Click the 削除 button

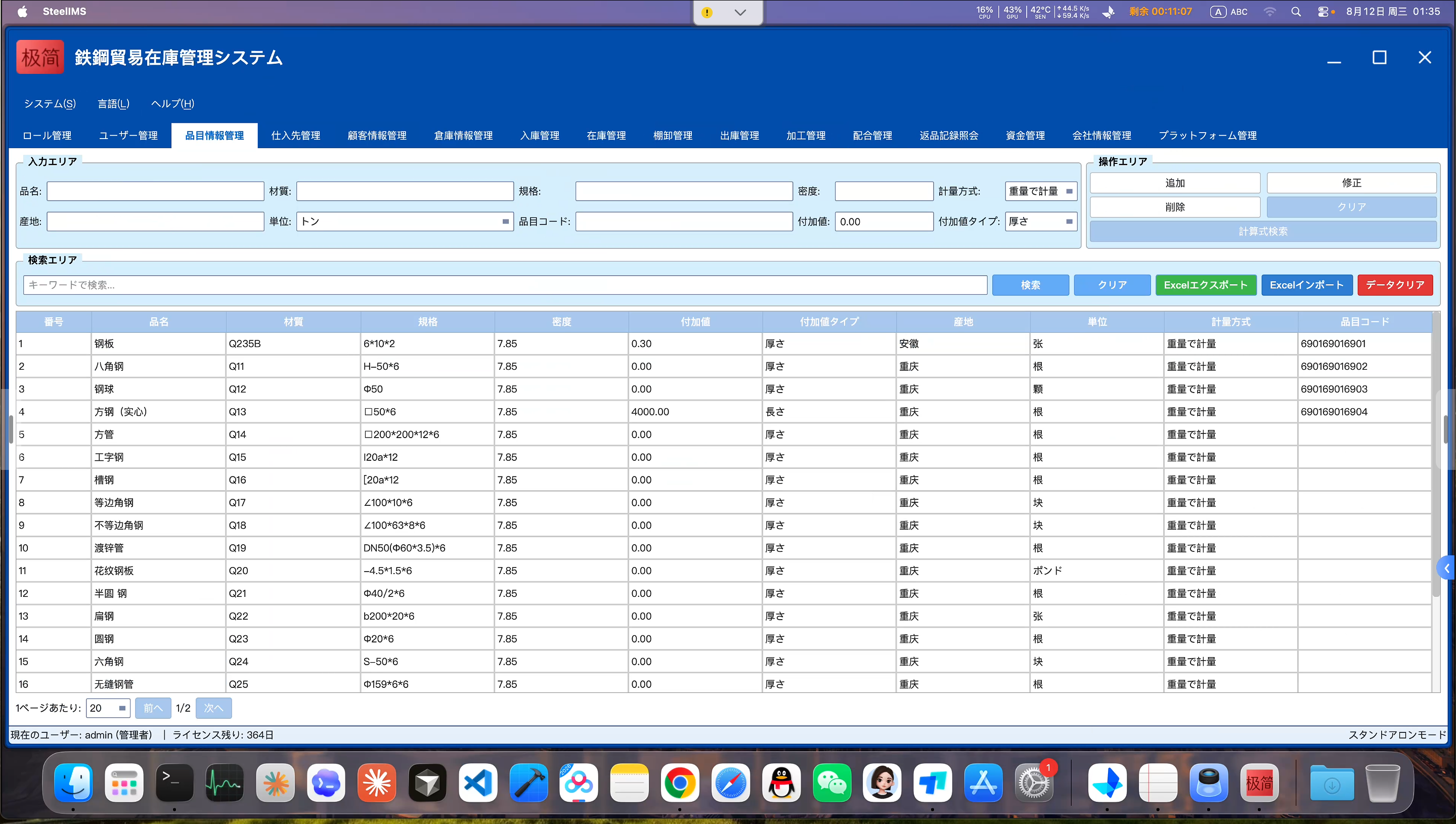click(1175, 207)
